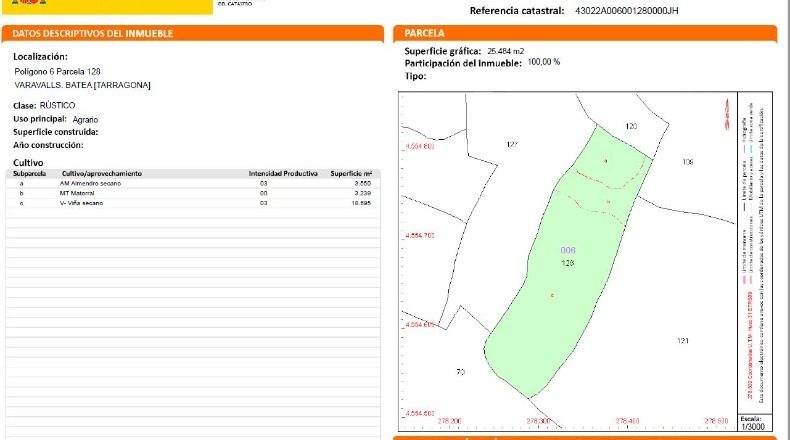Select the 'MT Matorral' crop row
This screenshot has height=440, width=790.
click(x=77, y=193)
